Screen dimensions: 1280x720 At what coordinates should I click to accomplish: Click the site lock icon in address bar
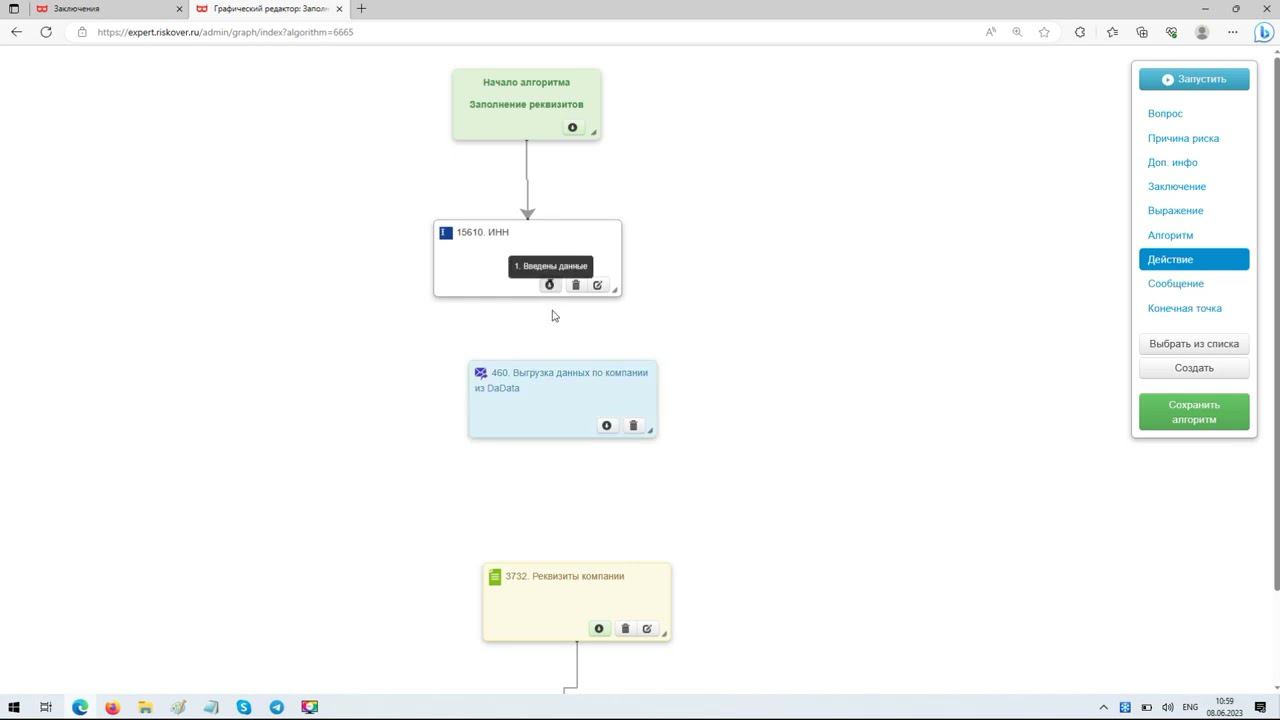tap(82, 32)
